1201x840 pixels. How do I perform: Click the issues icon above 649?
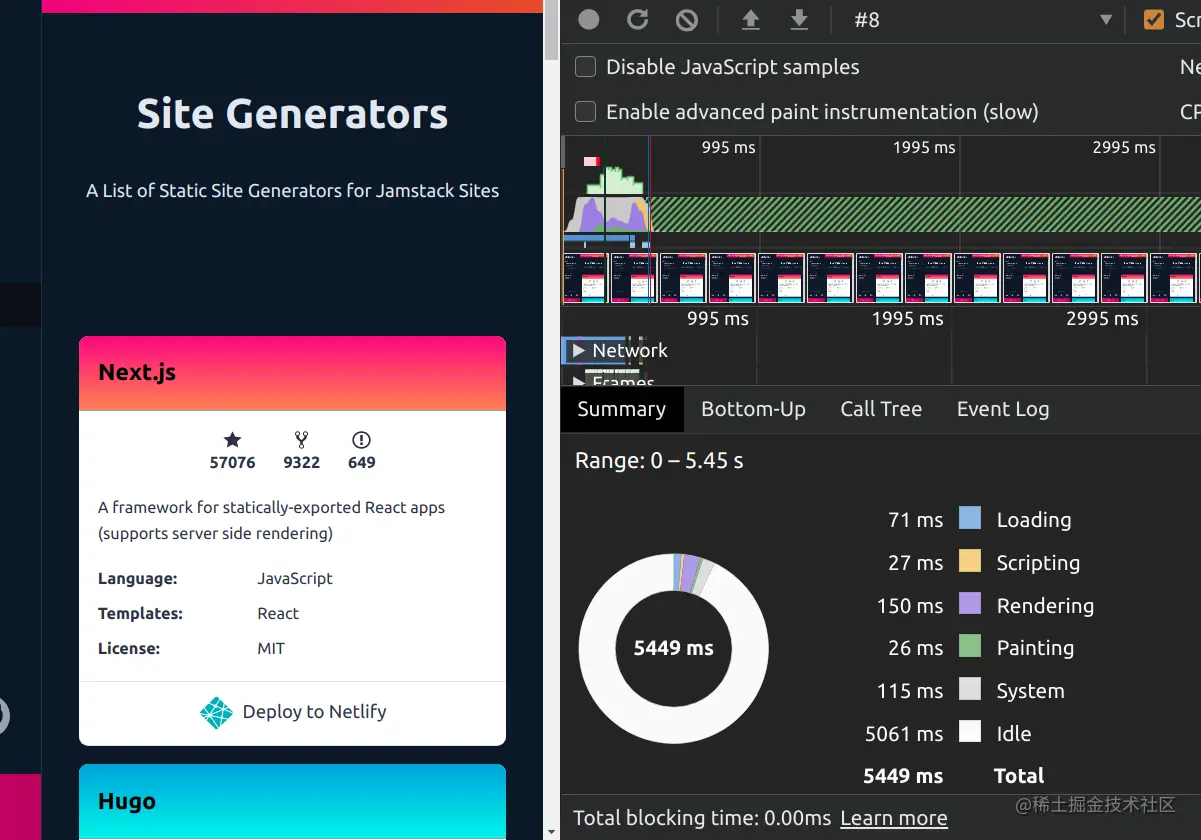point(362,439)
